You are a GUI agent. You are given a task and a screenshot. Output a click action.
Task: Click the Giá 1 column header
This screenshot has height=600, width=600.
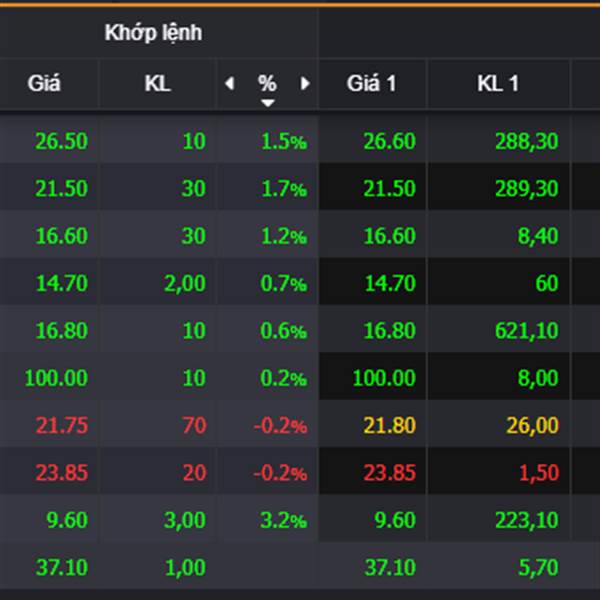(372, 84)
